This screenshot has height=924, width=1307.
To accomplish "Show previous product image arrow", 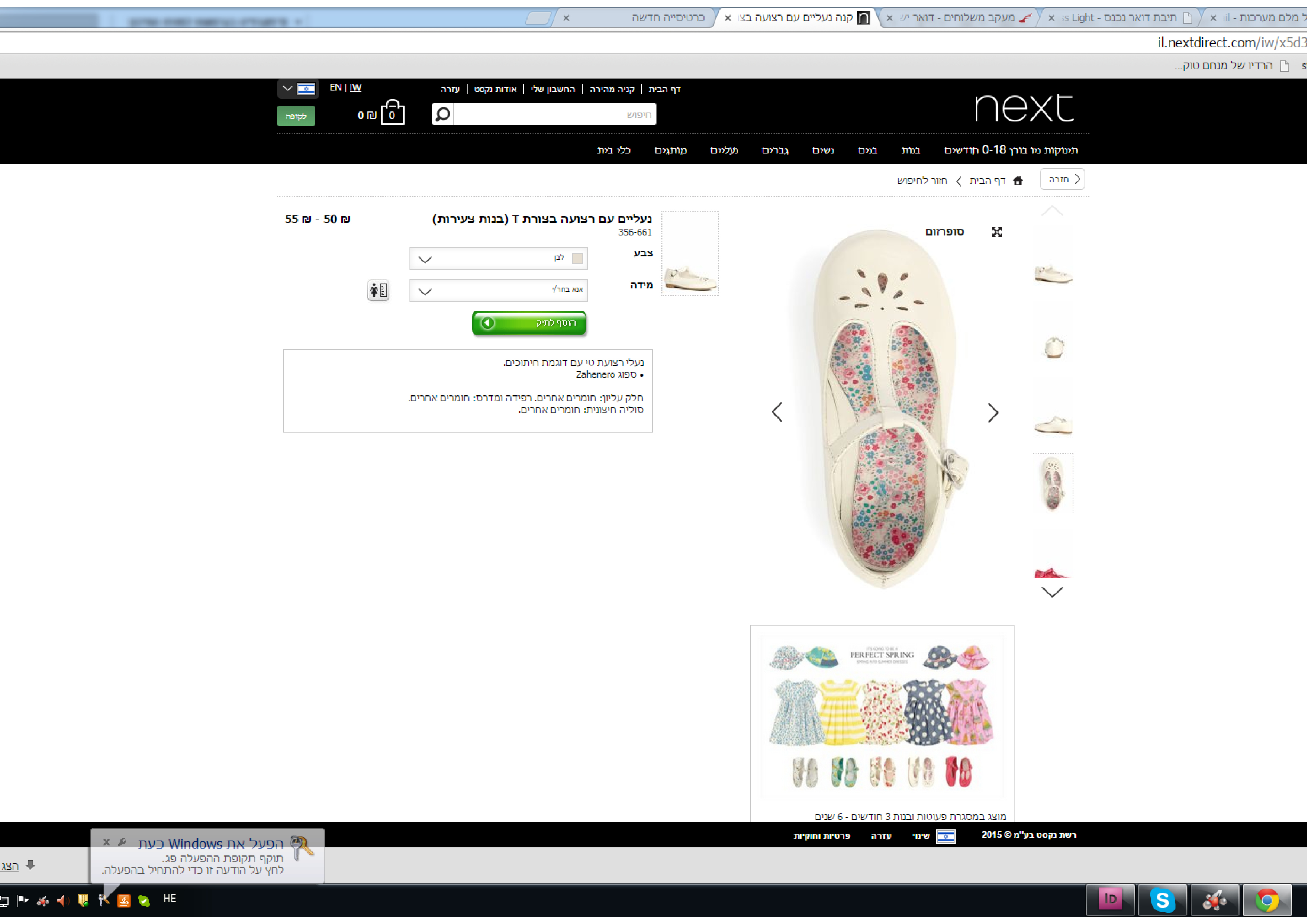I will tap(777, 412).
